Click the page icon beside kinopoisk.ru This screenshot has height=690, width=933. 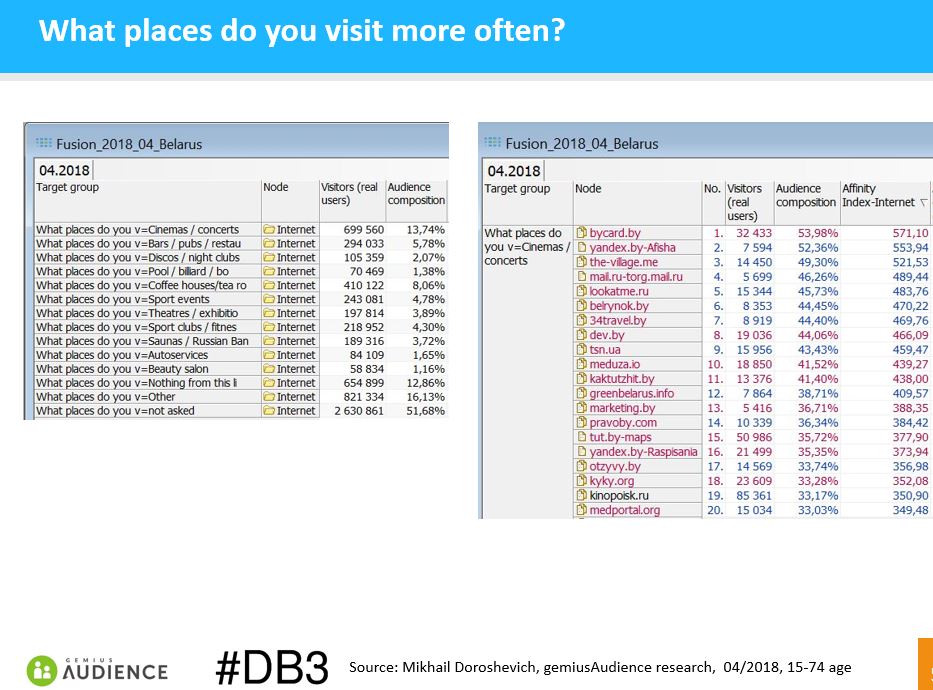pyautogui.click(x=582, y=495)
